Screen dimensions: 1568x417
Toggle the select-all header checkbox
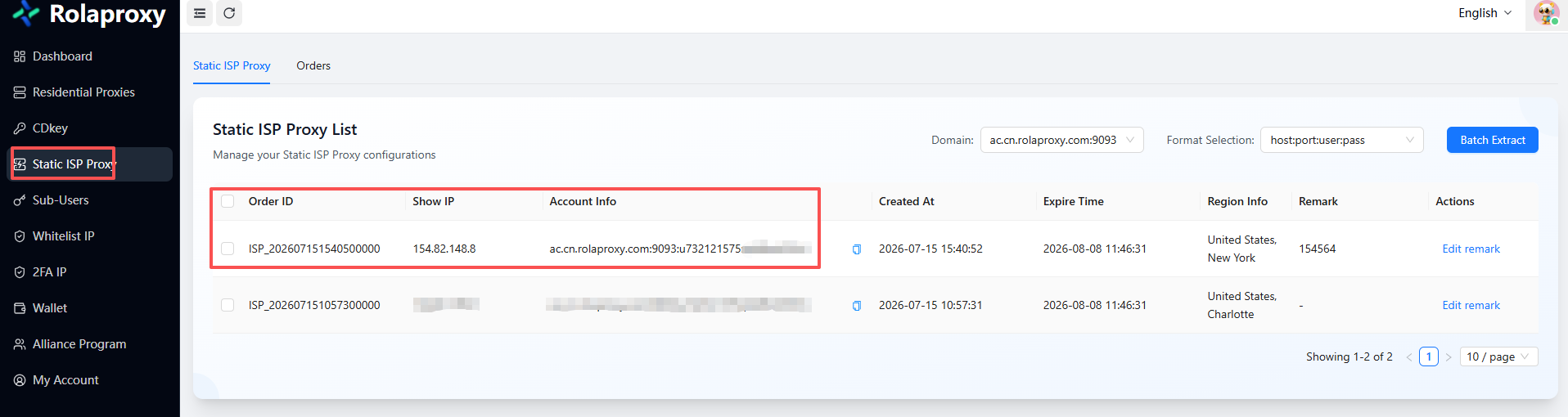click(228, 201)
